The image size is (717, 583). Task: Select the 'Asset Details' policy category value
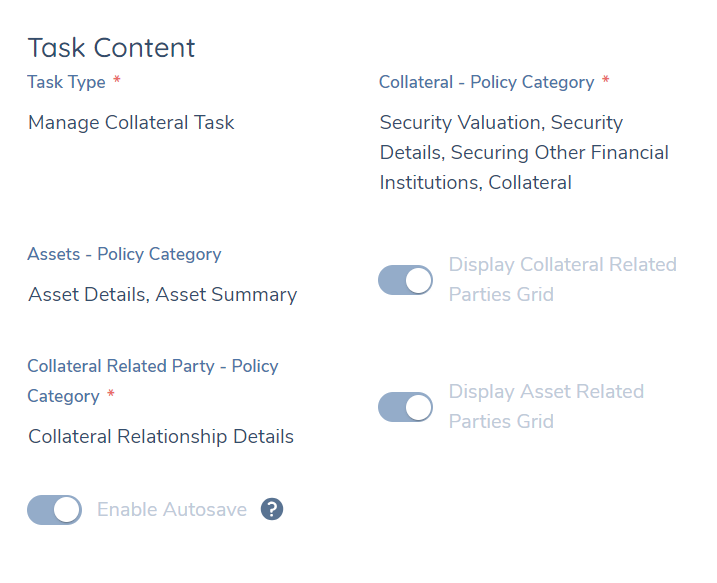pyautogui.click(x=88, y=295)
